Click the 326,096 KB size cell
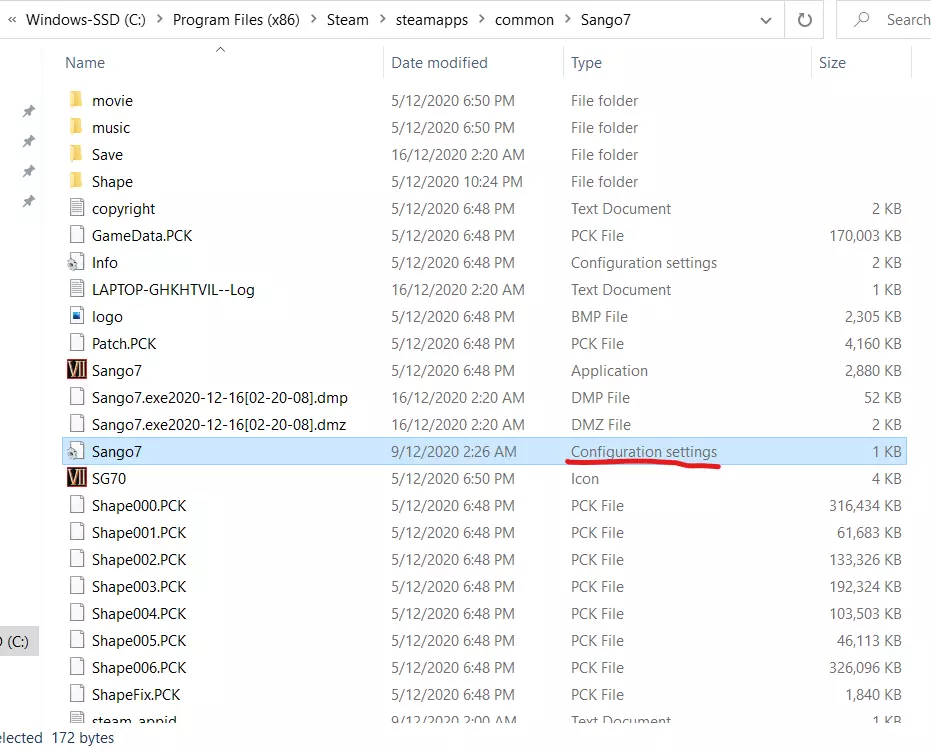 tap(865, 668)
